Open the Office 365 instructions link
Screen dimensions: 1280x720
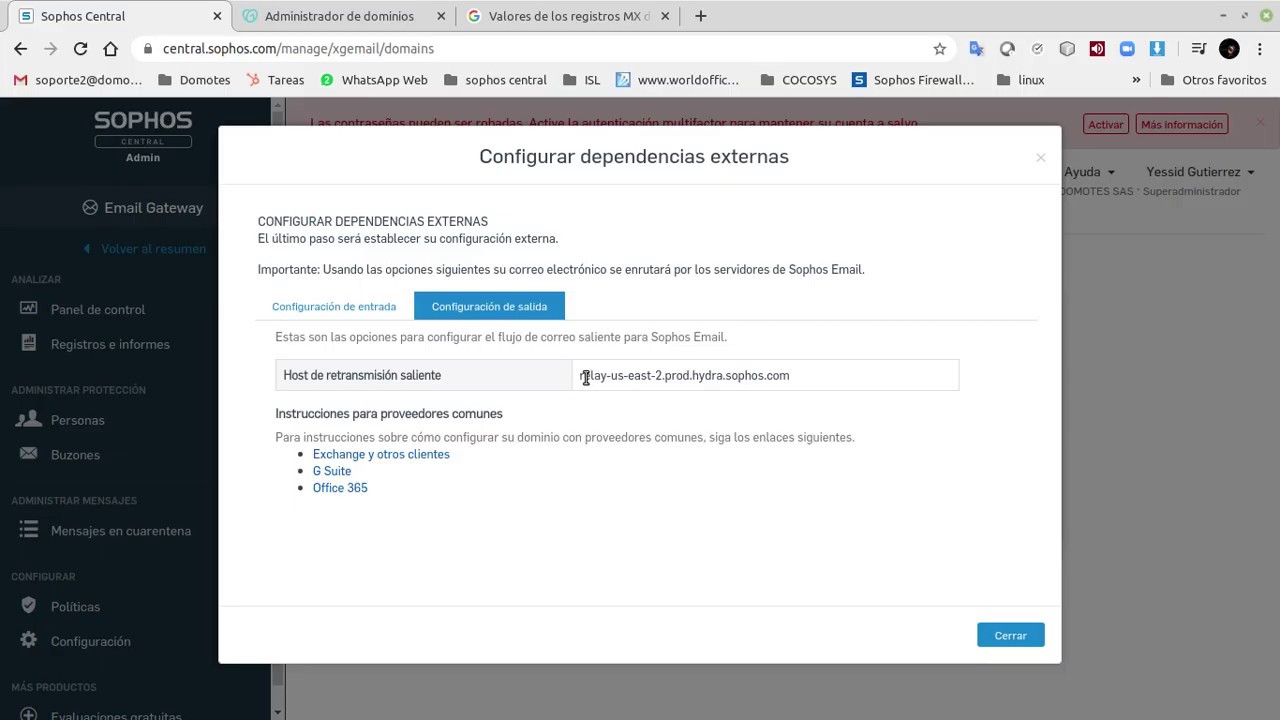point(340,488)
